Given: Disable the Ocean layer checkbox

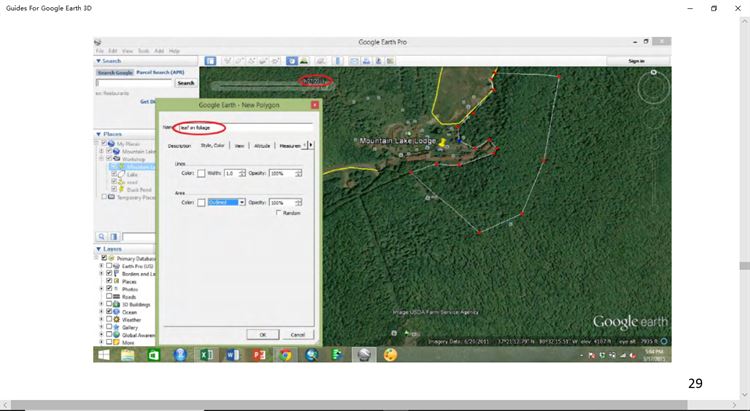Looking at the screenshot, I should tap(109, 312).
